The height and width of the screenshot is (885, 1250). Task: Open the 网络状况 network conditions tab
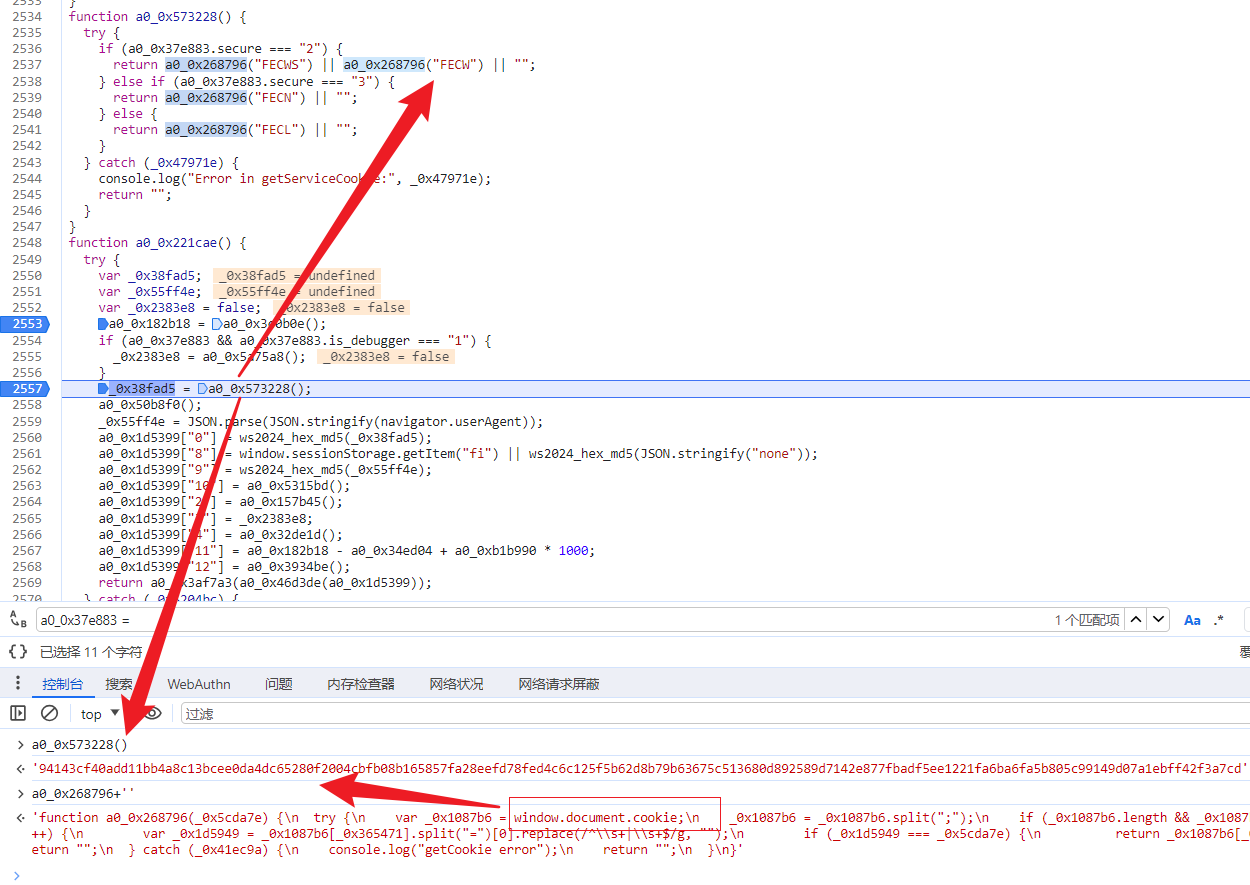click(456, 684)
